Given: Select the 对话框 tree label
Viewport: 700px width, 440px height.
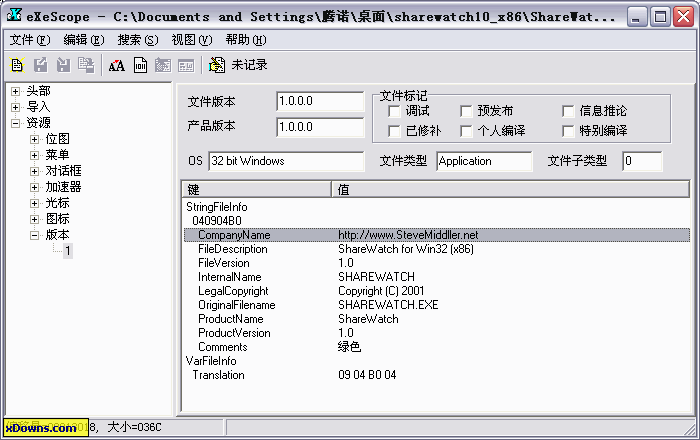Looking at the screenshot, I should (x=63, y=171).
